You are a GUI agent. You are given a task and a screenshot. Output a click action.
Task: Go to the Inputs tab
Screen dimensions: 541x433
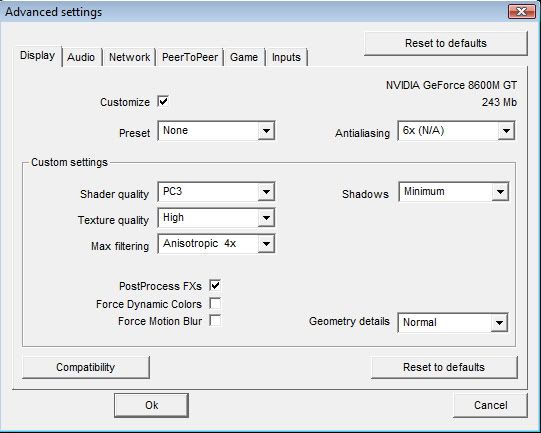tap(286, 57)
